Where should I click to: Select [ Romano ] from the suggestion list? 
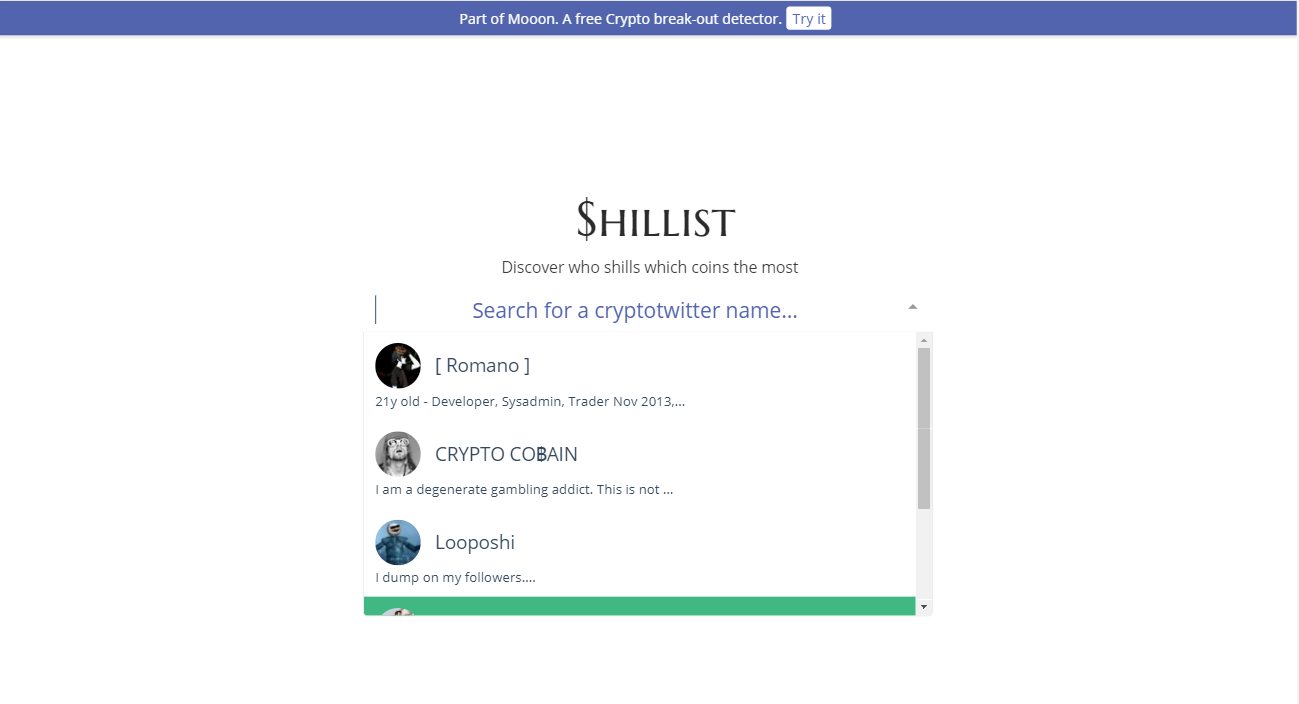pos(482,365)
